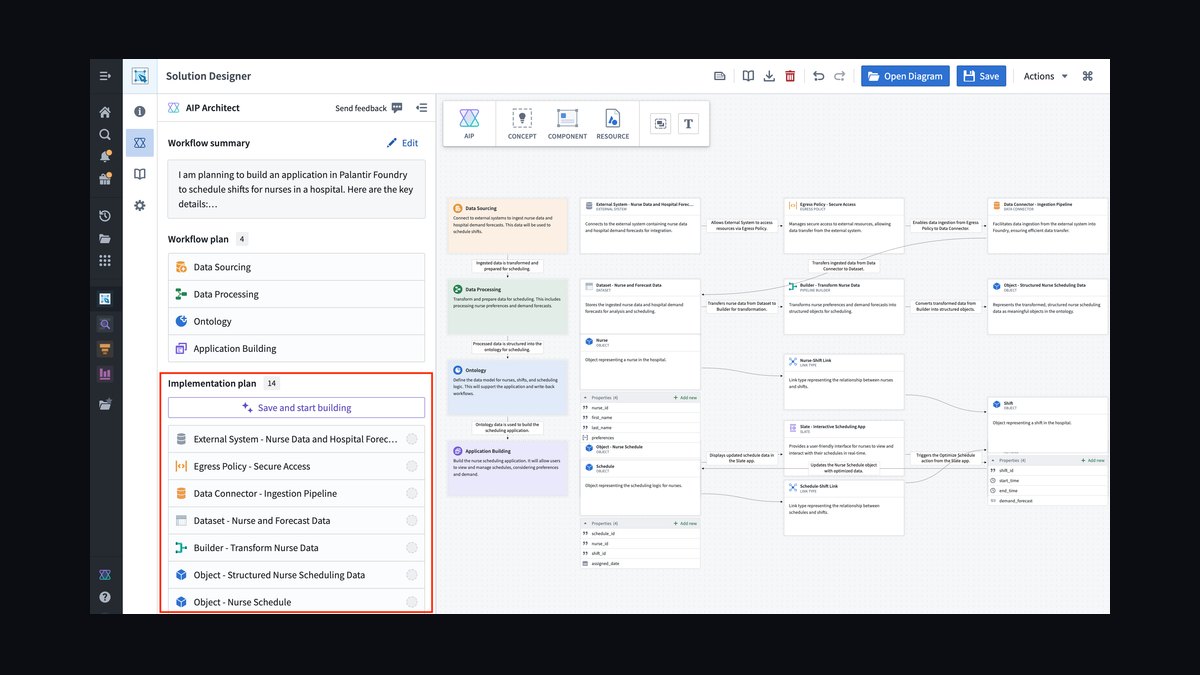
Task: Open the documentation book panel icon
Action: pyautogui.click(x=140, y=174)
